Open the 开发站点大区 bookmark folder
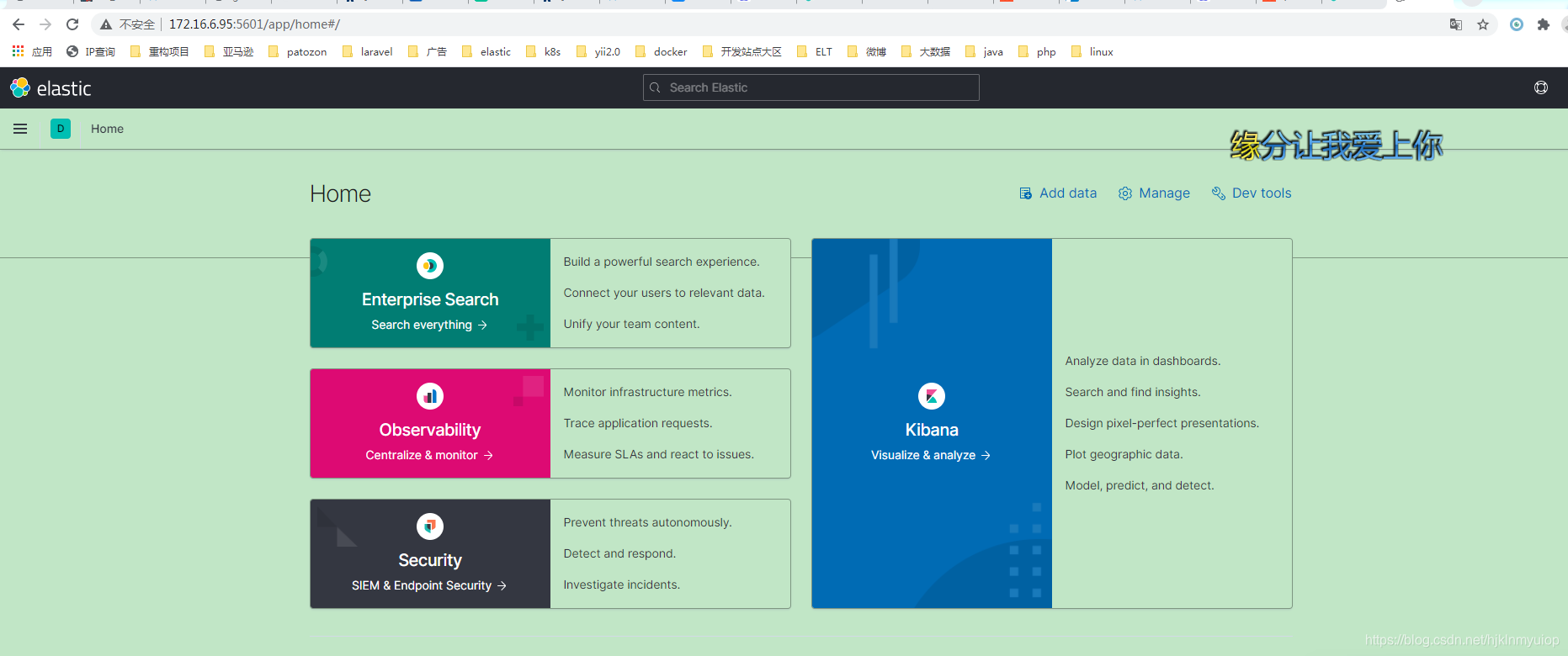This screenshot has width=1568, height=656. click(x=742, y=51)
